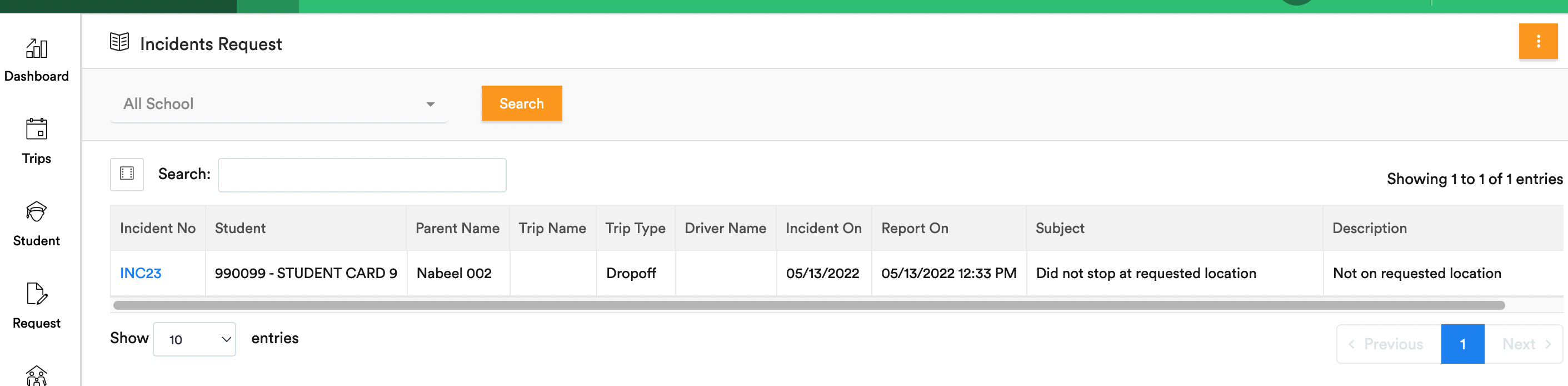Click the '05/13/2022' incident date cell
Screen dimensions: 1568x386
point(823,273)
